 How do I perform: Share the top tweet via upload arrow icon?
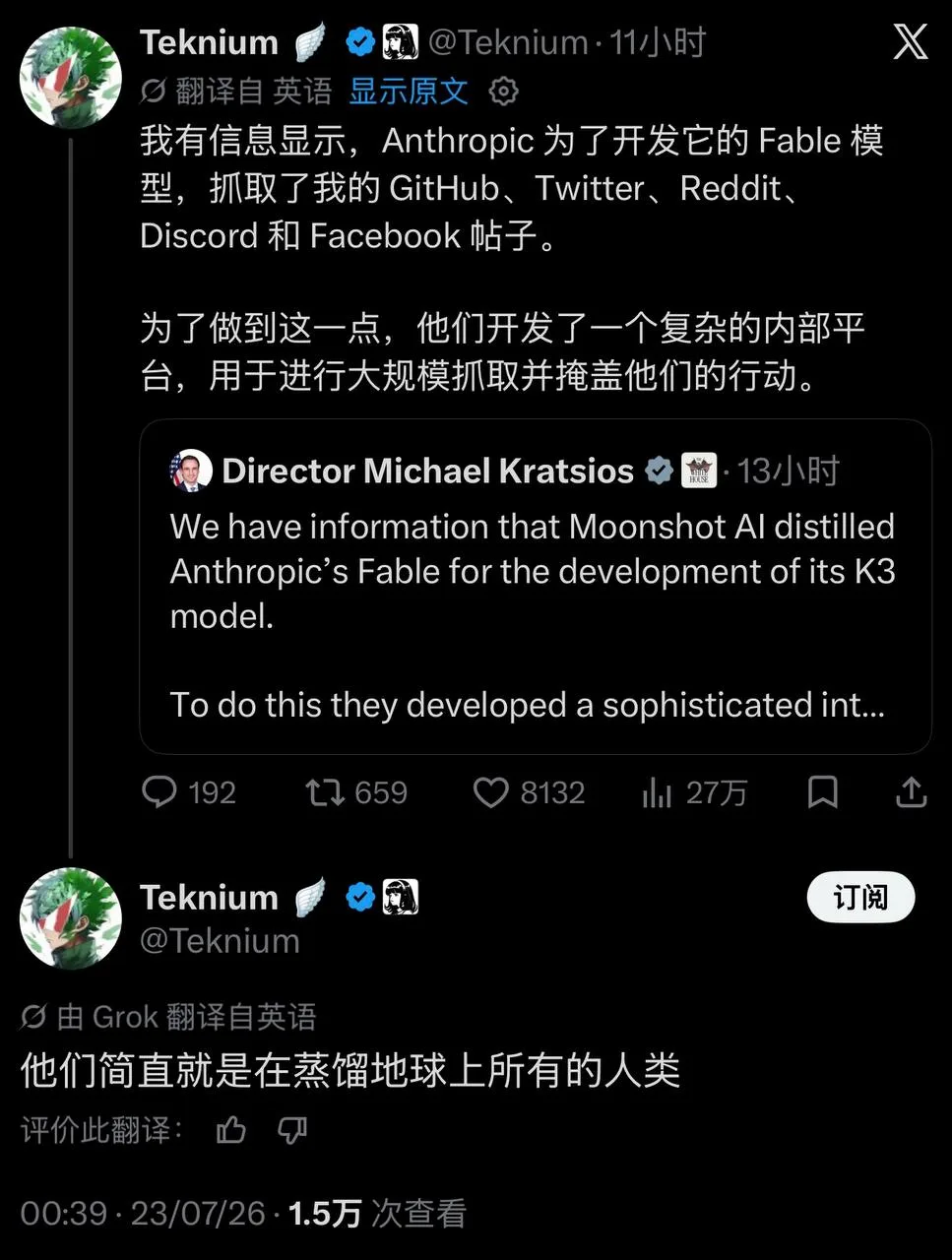[x=911, y=791]
